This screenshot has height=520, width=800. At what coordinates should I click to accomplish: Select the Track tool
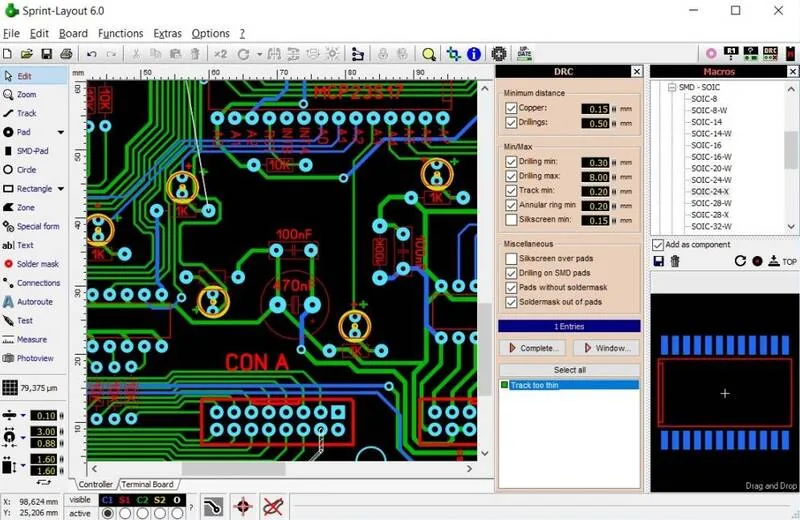[20, 113]
